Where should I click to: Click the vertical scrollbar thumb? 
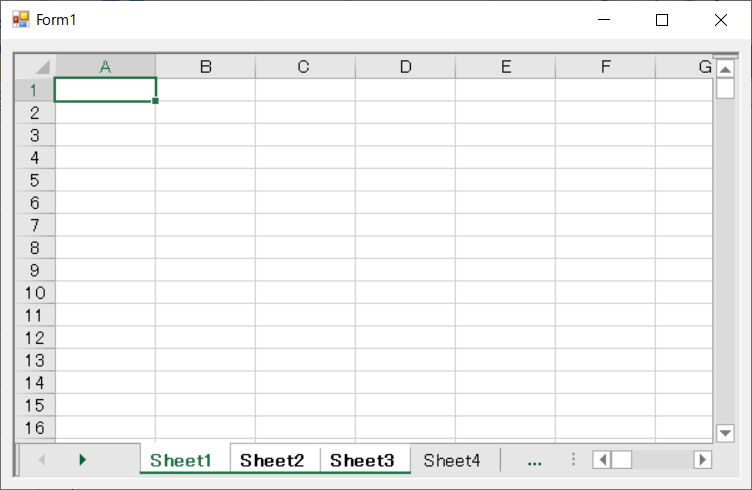(726, 88)
